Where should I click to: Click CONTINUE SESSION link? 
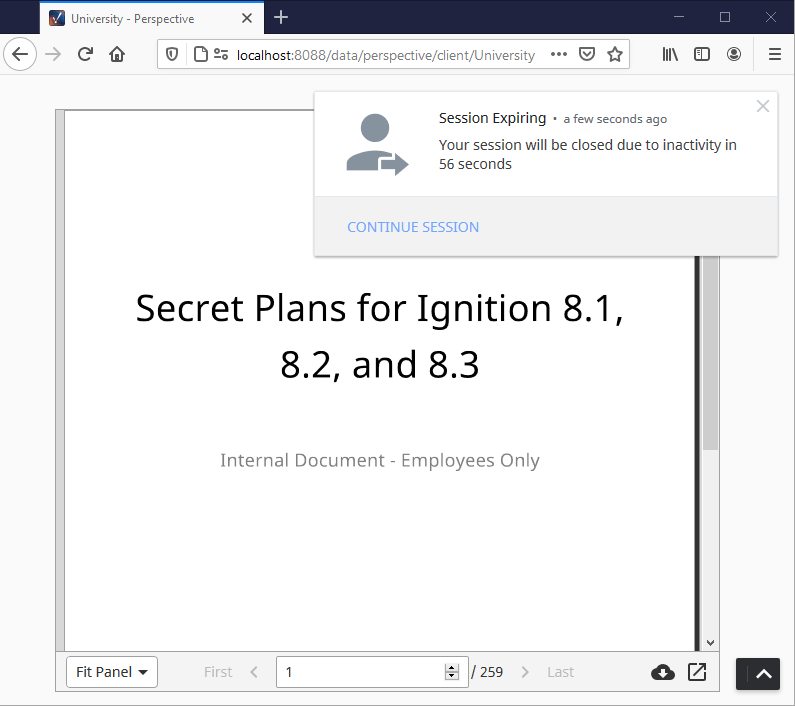pos(413,227)
